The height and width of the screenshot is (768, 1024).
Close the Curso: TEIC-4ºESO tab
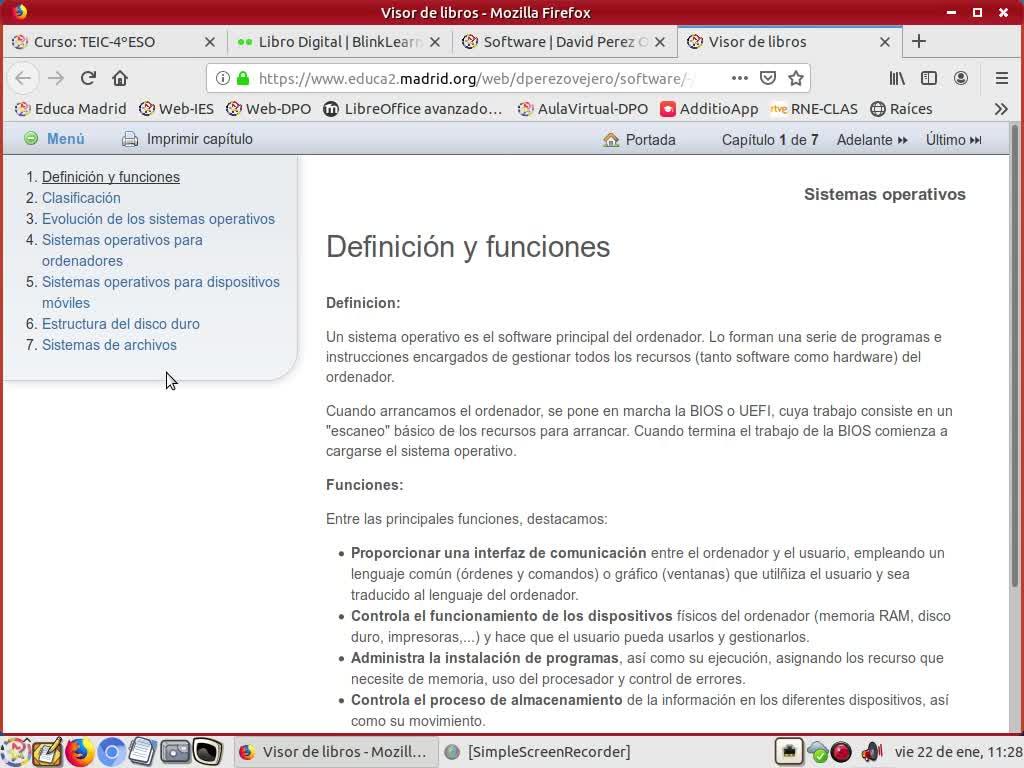tap(210, 42)
